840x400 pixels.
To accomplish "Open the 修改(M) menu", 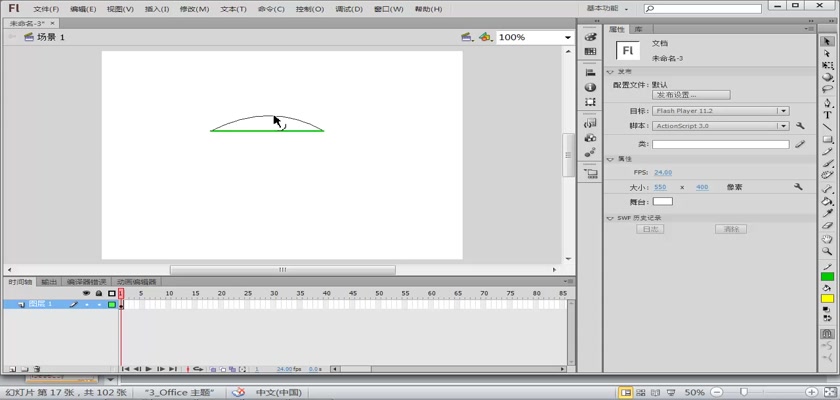I will (194, 9).
